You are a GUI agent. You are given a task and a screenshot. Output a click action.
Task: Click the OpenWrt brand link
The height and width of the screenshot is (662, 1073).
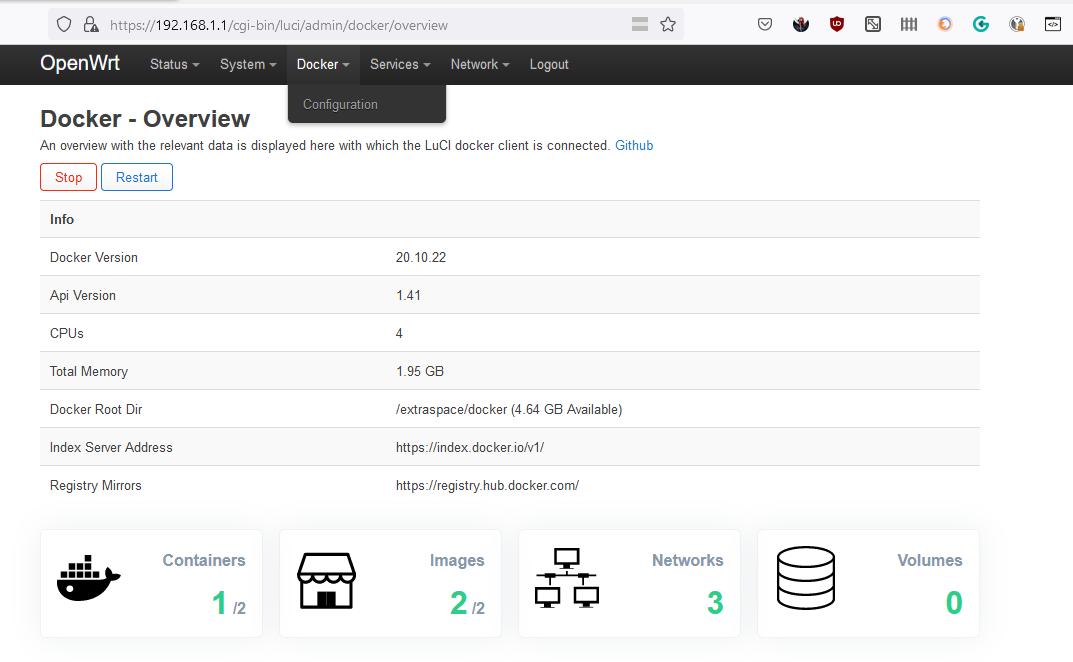(x=80, y=63)
